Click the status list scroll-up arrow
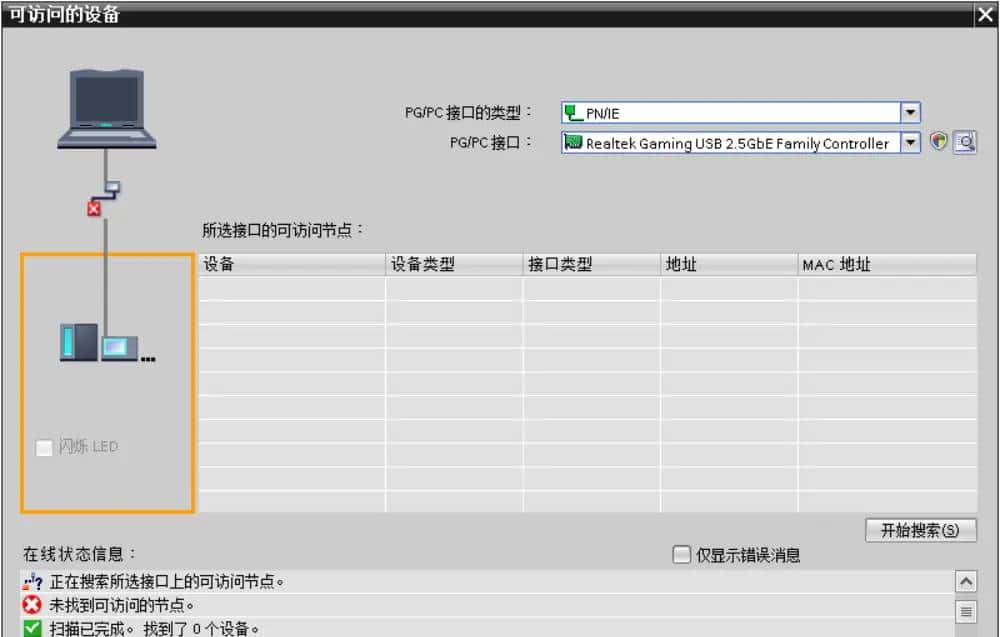 [966, 581]
